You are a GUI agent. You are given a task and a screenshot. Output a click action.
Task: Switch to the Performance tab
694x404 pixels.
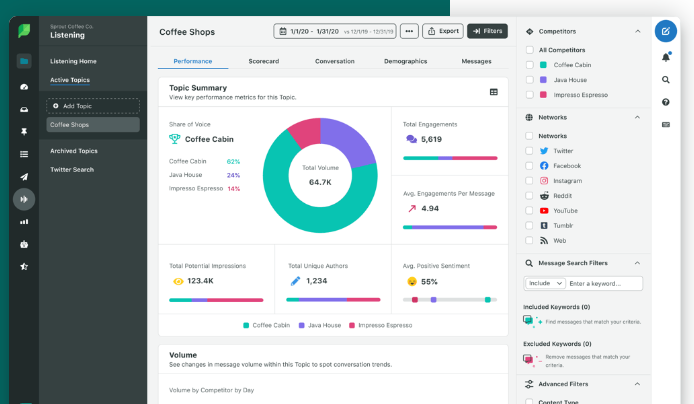pos(193,61)
